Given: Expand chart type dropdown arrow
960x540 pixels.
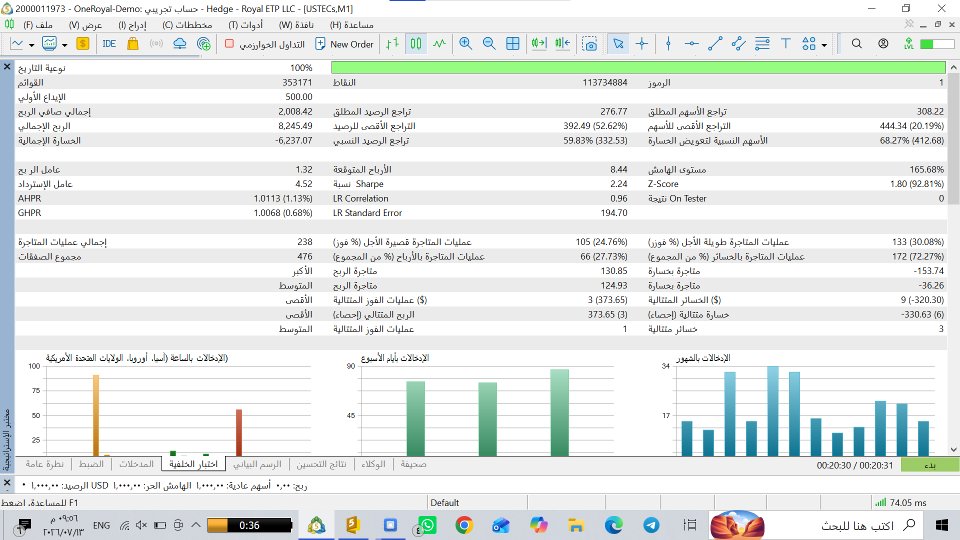Looking at the screenshot, I should click(x=31, y=45).
